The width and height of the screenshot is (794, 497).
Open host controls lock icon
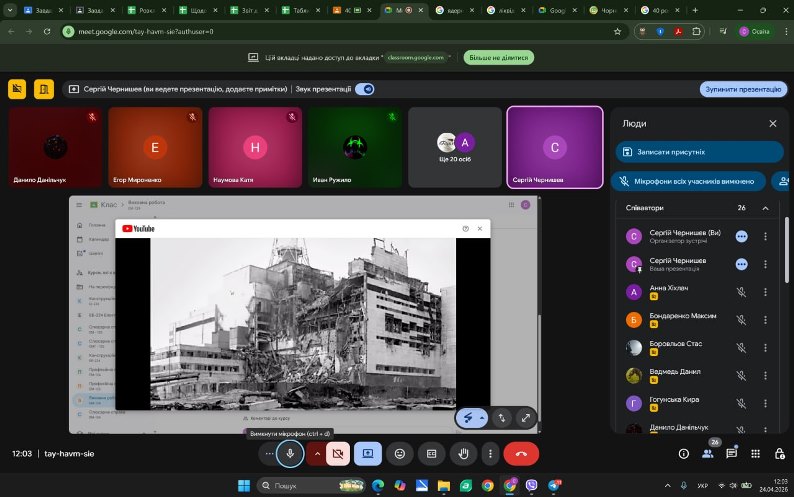coord(780,454)
